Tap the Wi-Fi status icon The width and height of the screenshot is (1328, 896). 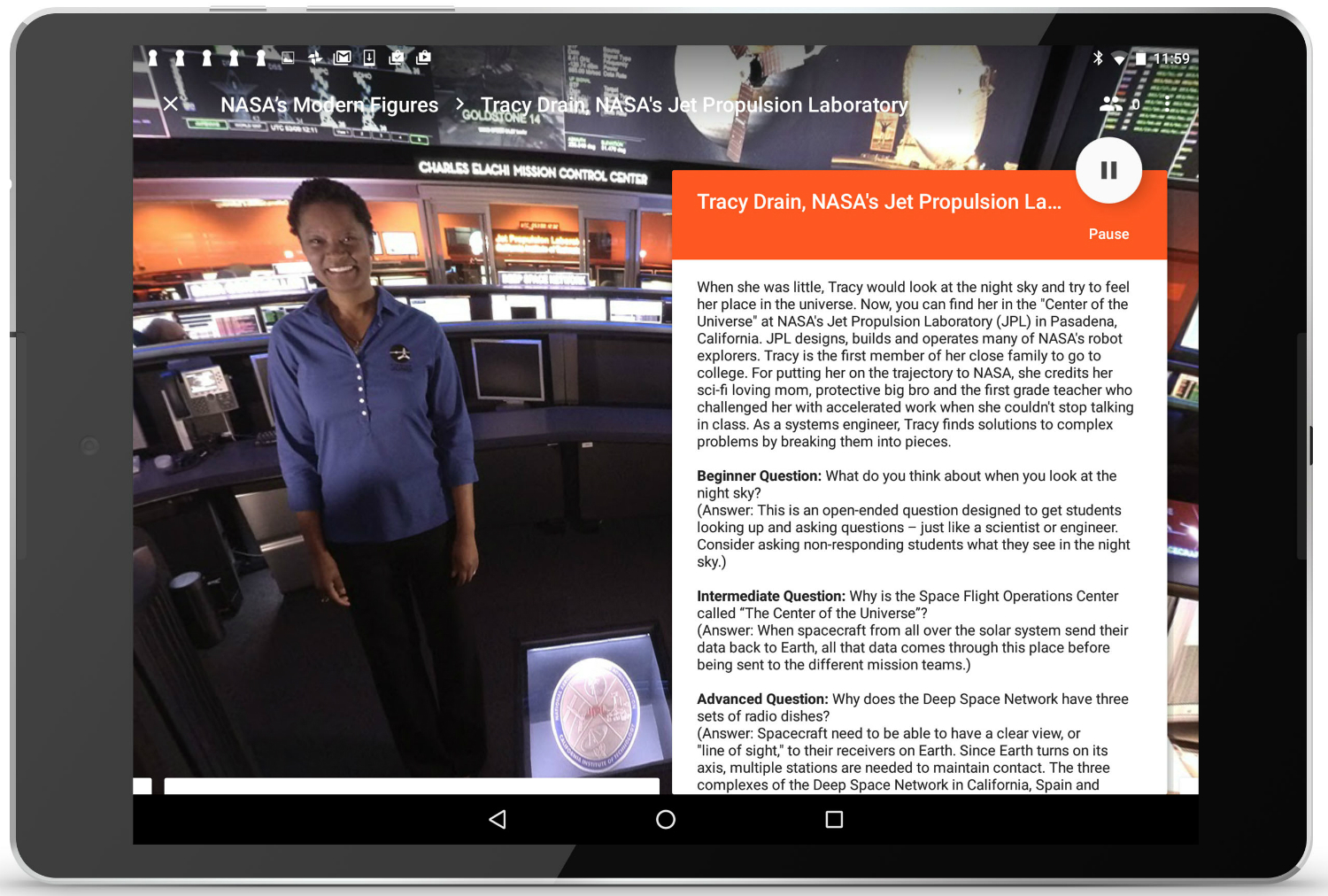(x=1119, y=58)
